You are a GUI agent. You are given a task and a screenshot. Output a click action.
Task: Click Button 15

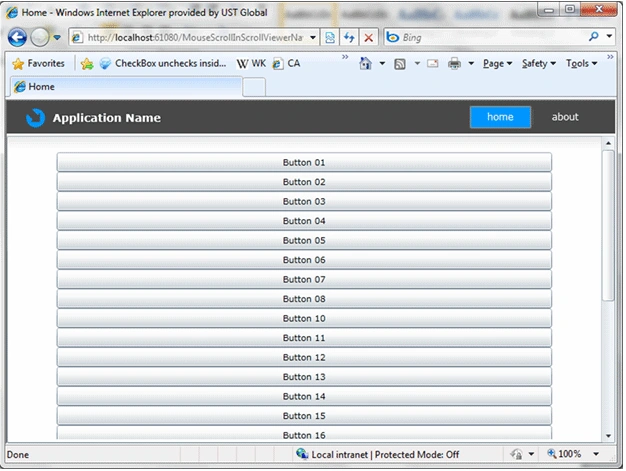304,416
